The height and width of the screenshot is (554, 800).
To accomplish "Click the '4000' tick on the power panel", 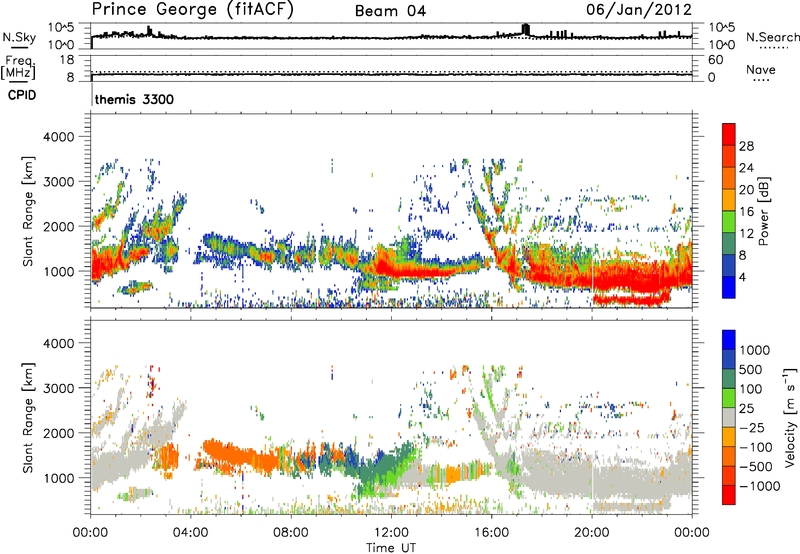I will pyautogui.click(x=59, y=137).
